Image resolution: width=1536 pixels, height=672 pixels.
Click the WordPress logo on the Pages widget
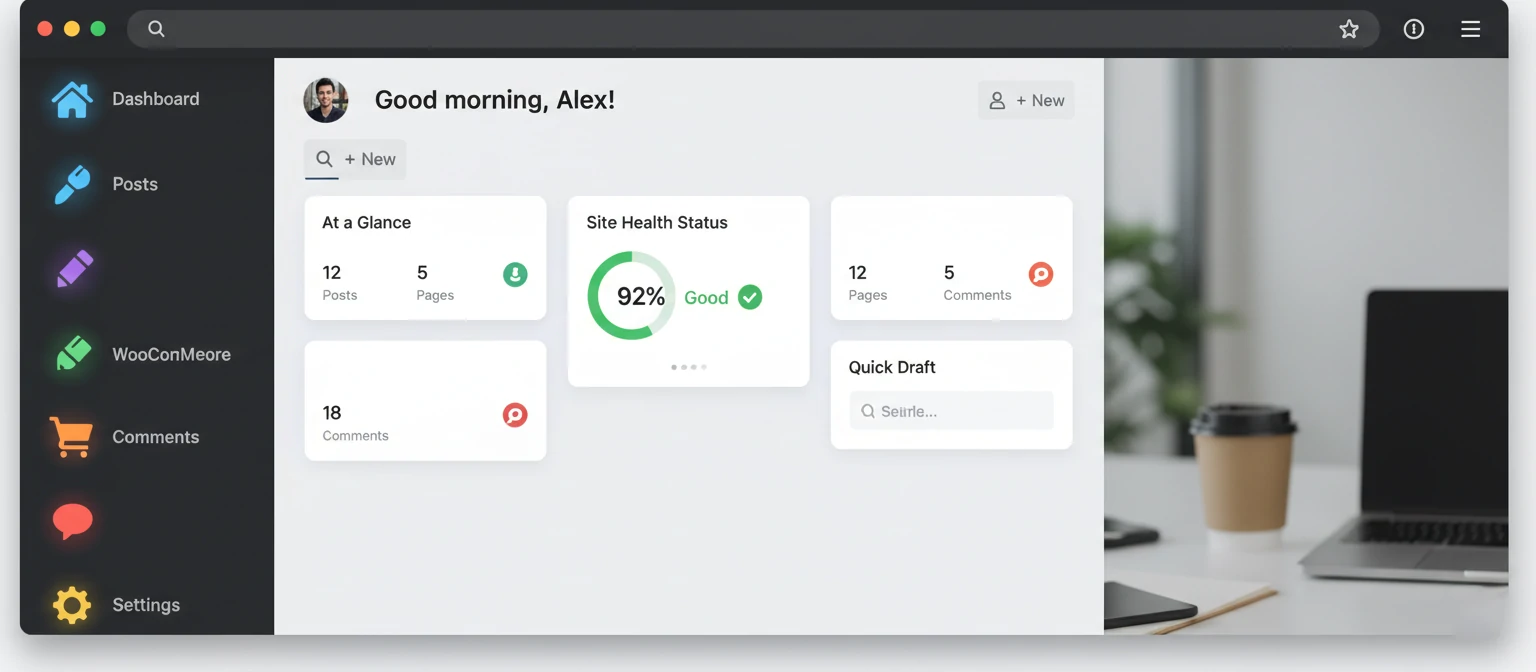tap(1041, 273)
